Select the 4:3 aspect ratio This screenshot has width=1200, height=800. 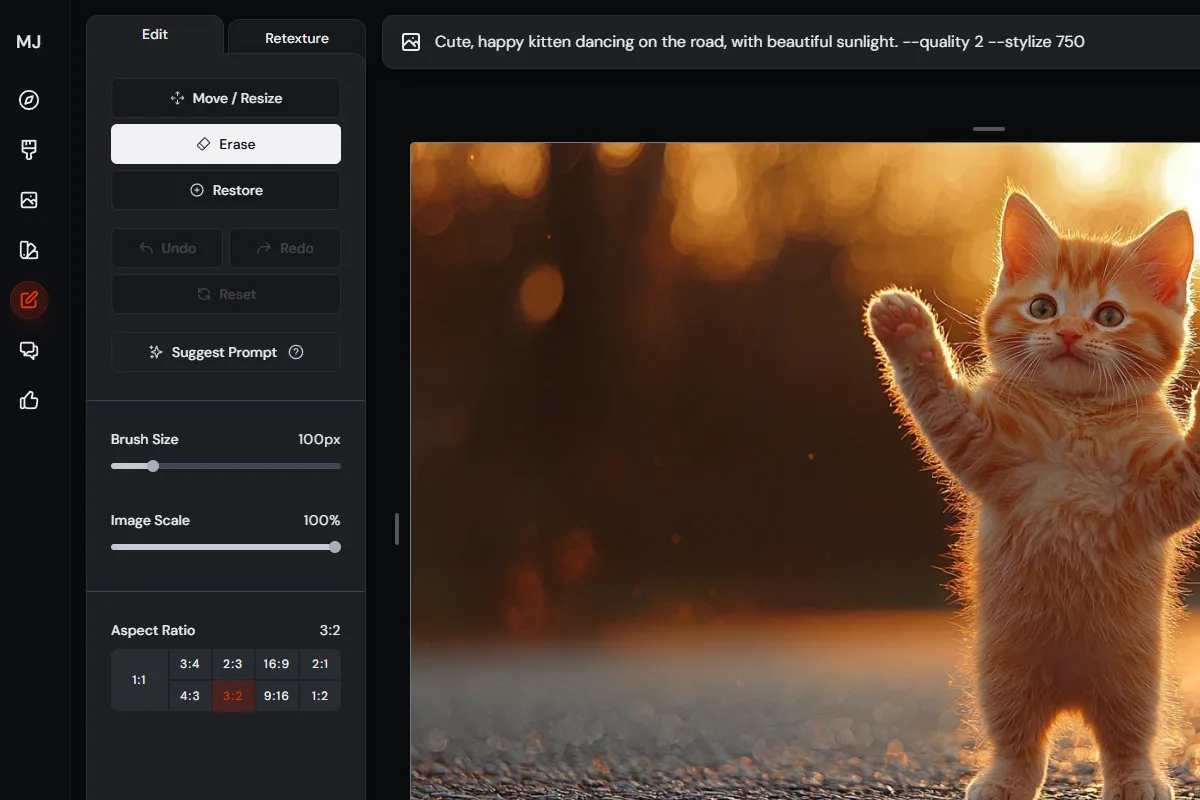tap(190, 696)
